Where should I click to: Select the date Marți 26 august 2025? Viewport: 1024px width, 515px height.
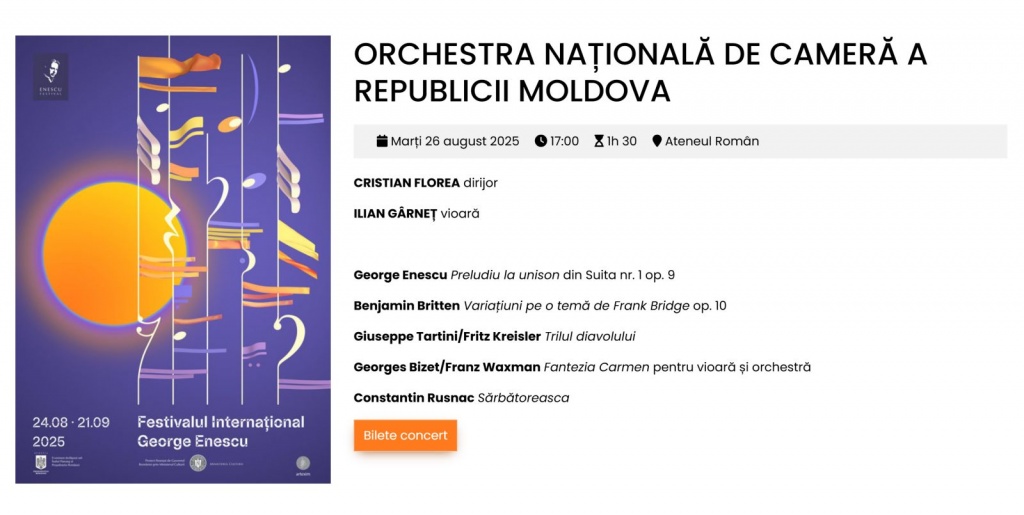(x=455, y=141)
